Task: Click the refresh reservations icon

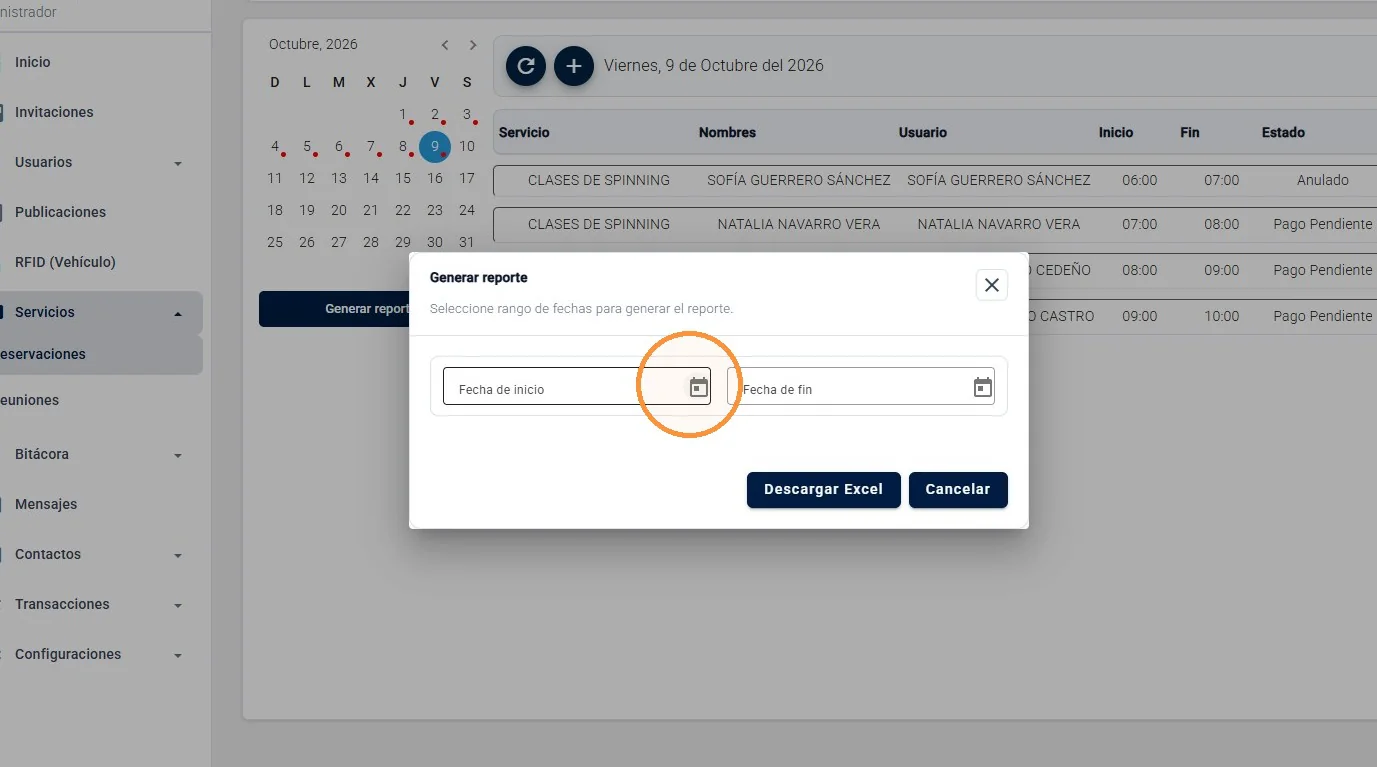Action: [526, 66]
